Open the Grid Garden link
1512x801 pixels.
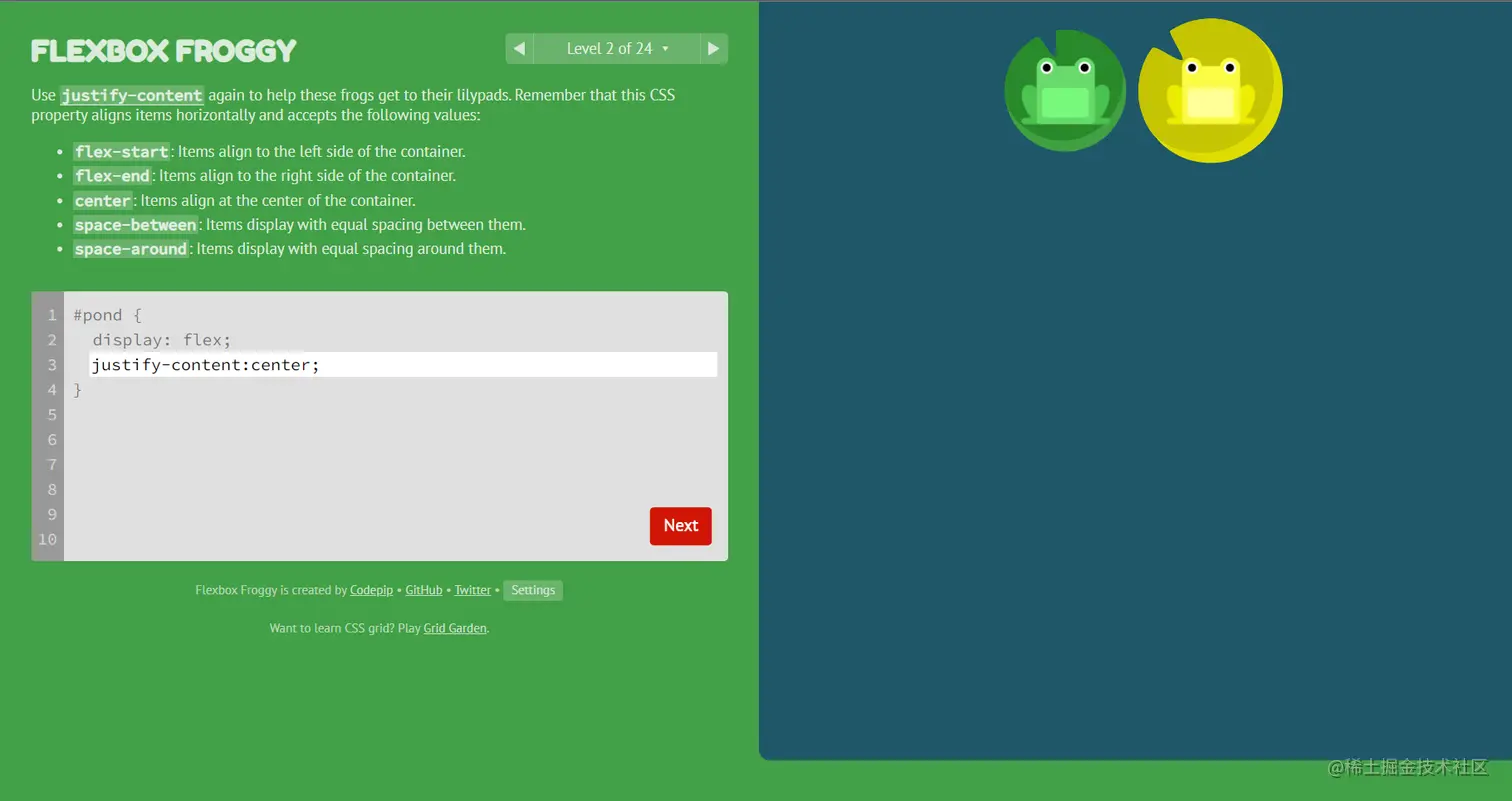pyautogui.click(x=455, y=628)
